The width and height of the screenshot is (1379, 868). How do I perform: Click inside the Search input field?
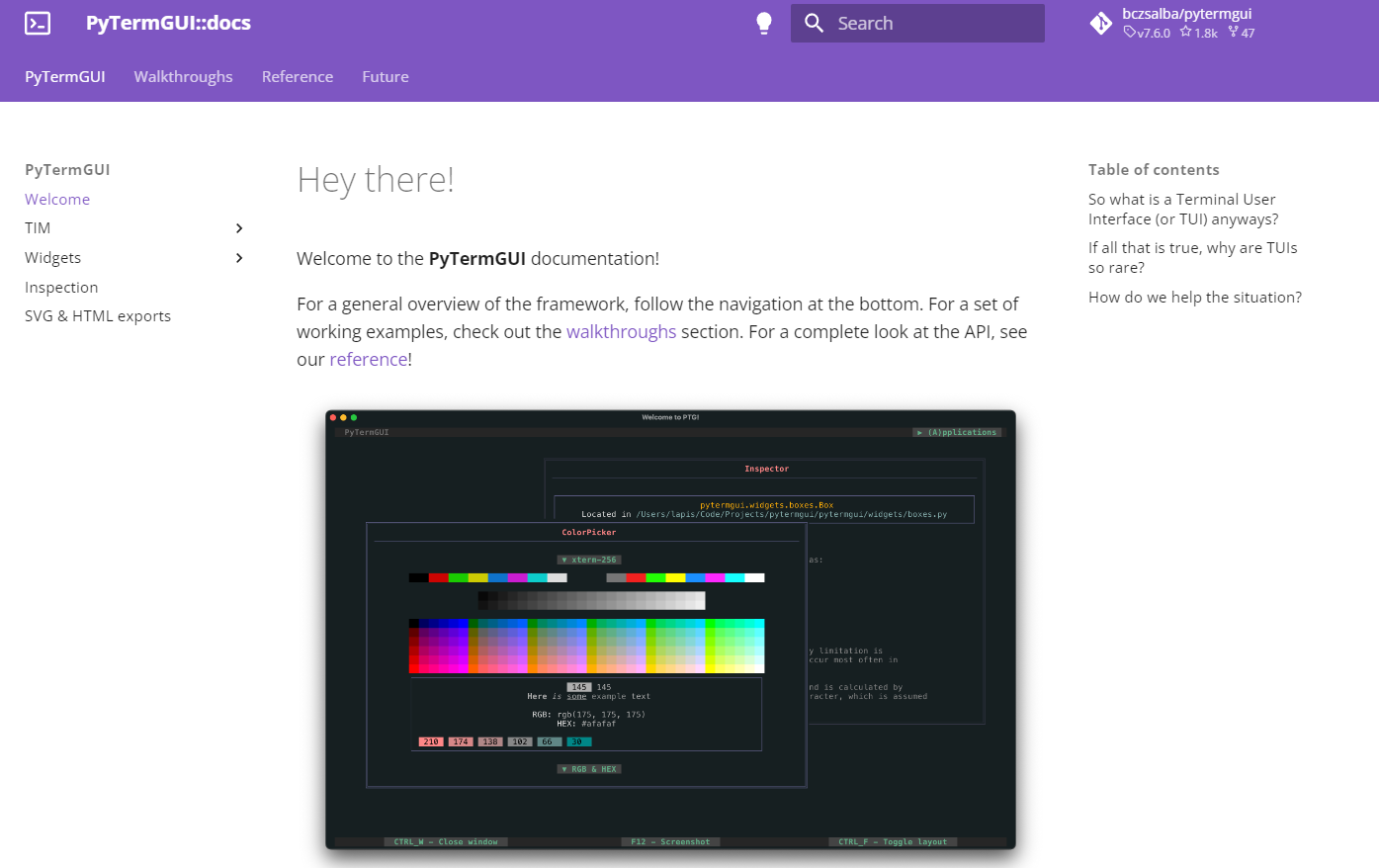[917, 22]
